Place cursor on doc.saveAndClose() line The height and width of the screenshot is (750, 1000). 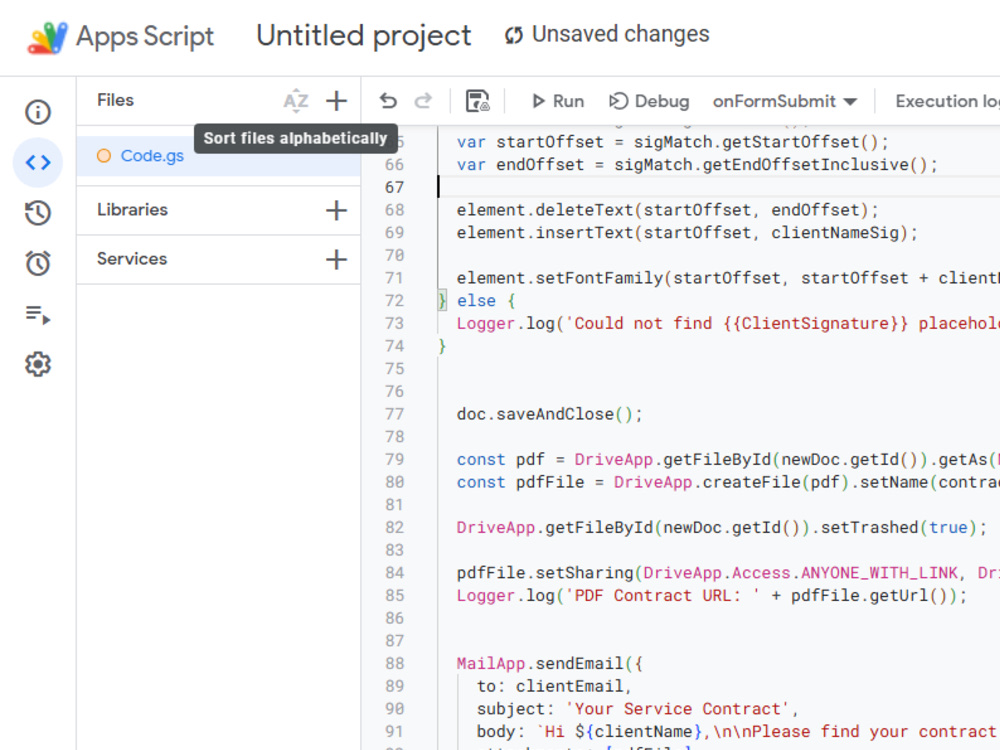click(x=549, y=415)
